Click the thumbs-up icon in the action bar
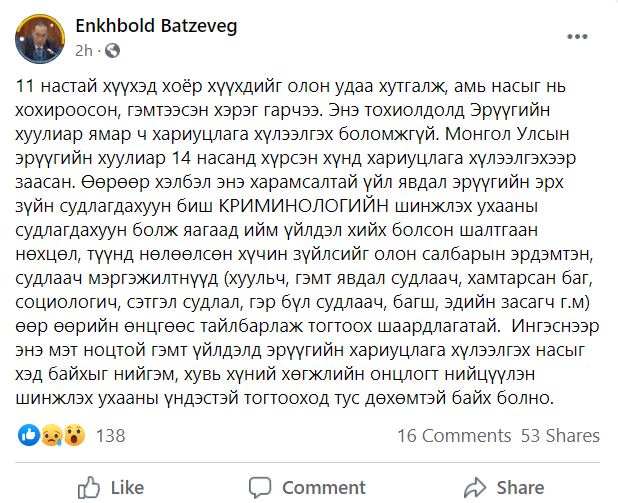Viewport: 618px width, 503px height. (89, 487)
